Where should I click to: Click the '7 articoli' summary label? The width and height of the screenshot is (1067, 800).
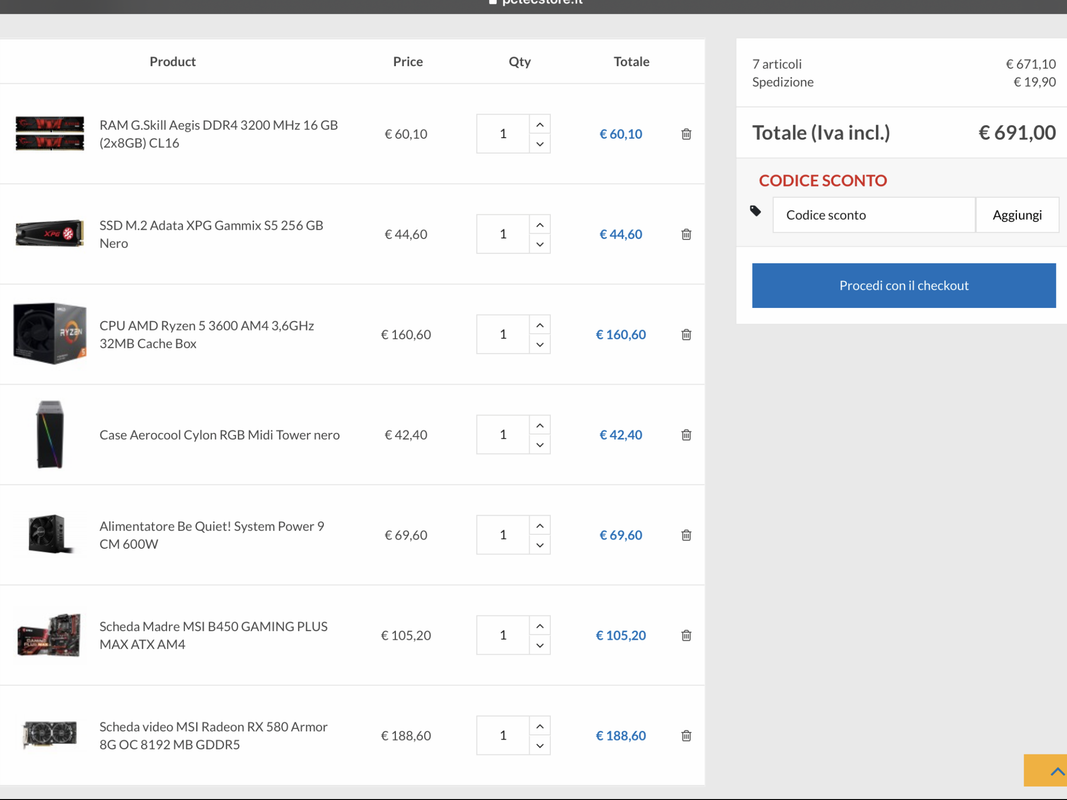click(x=777, y=64)
